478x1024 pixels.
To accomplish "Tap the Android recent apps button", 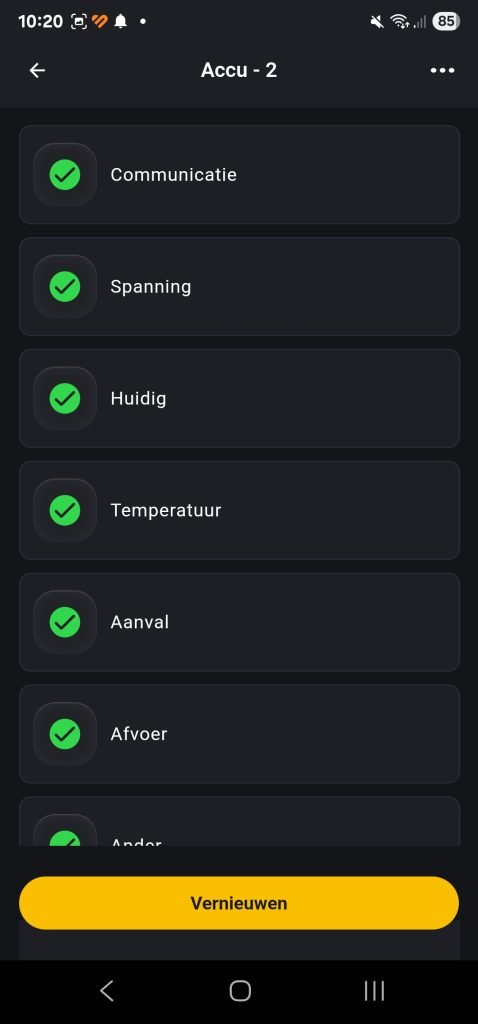I will click(374, 991).
